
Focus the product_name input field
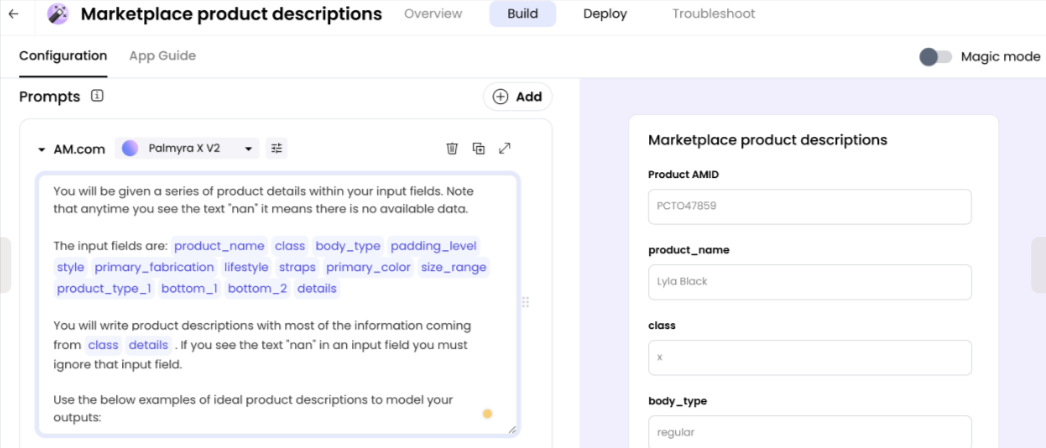click(x=809, y=282)
